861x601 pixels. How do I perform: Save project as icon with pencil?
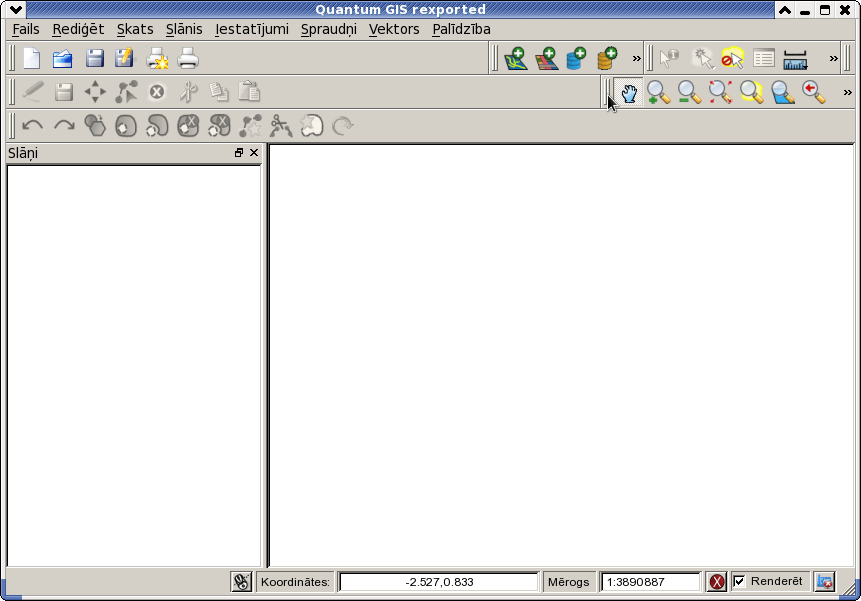(x=125, y=58)
